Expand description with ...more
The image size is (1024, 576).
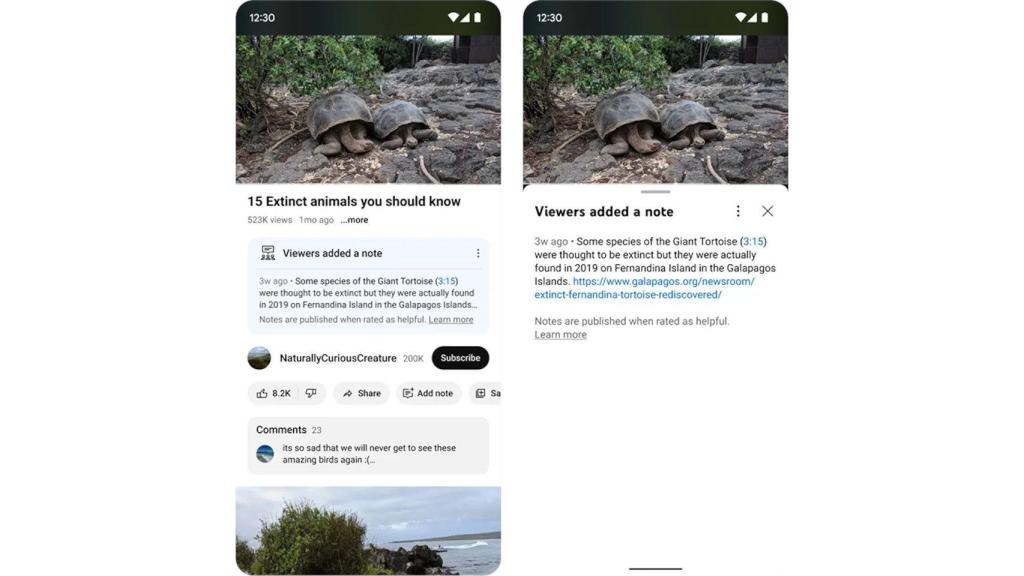pyautogui.click(x=354, y=220)
